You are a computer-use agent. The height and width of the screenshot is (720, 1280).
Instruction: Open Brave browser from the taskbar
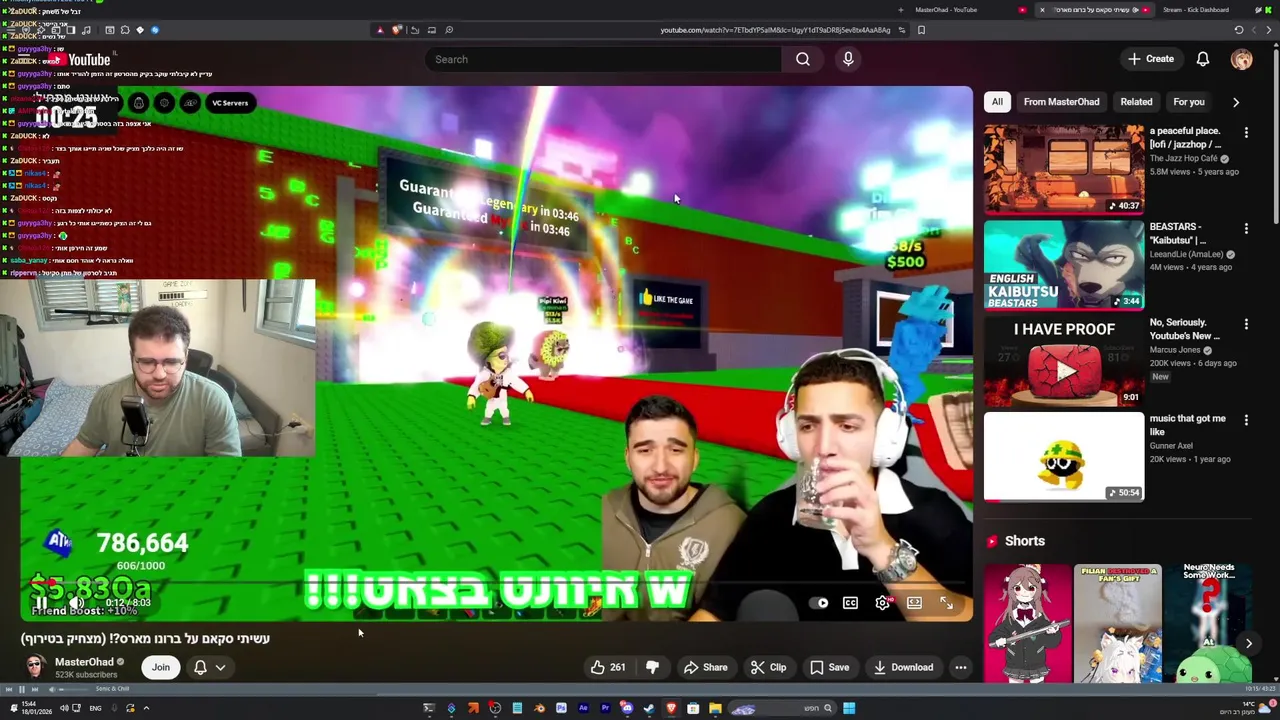pos(671,708)
